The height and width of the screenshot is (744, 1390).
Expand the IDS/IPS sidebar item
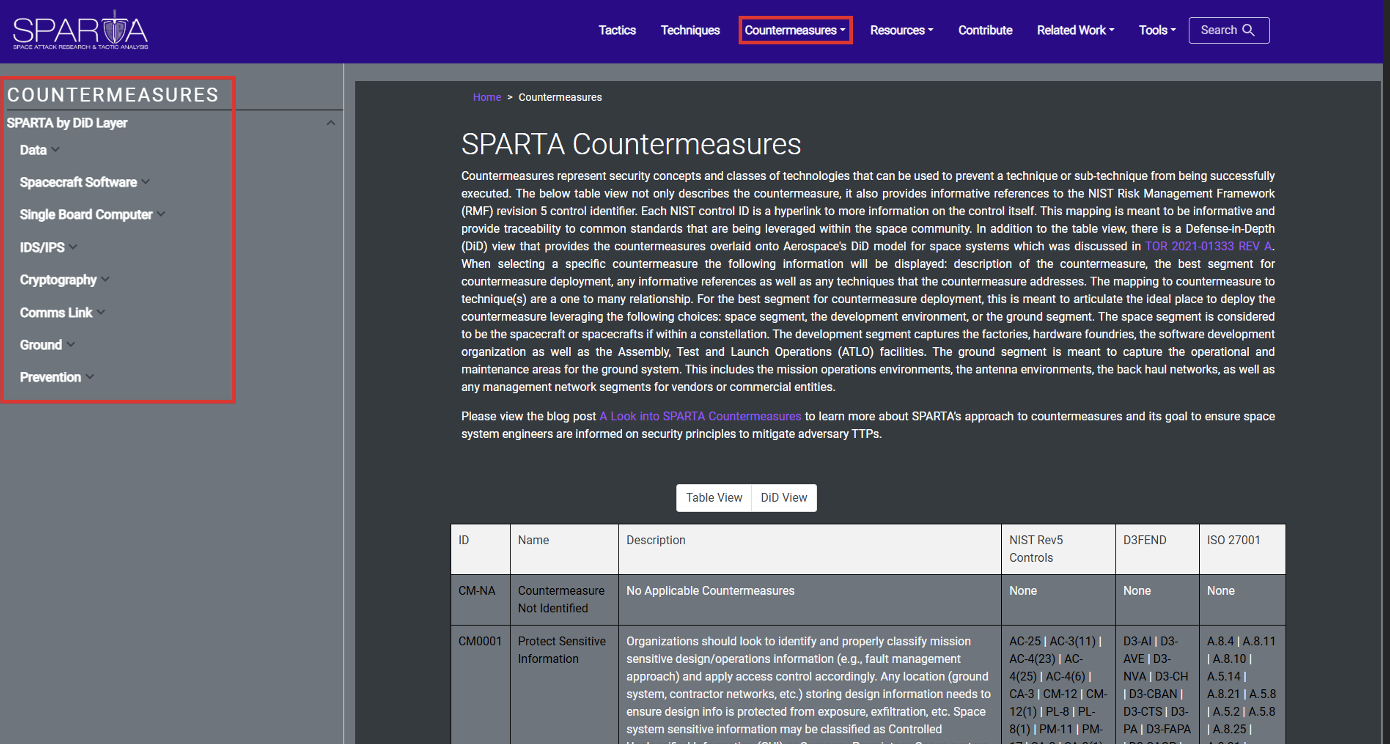pos(49,247)
